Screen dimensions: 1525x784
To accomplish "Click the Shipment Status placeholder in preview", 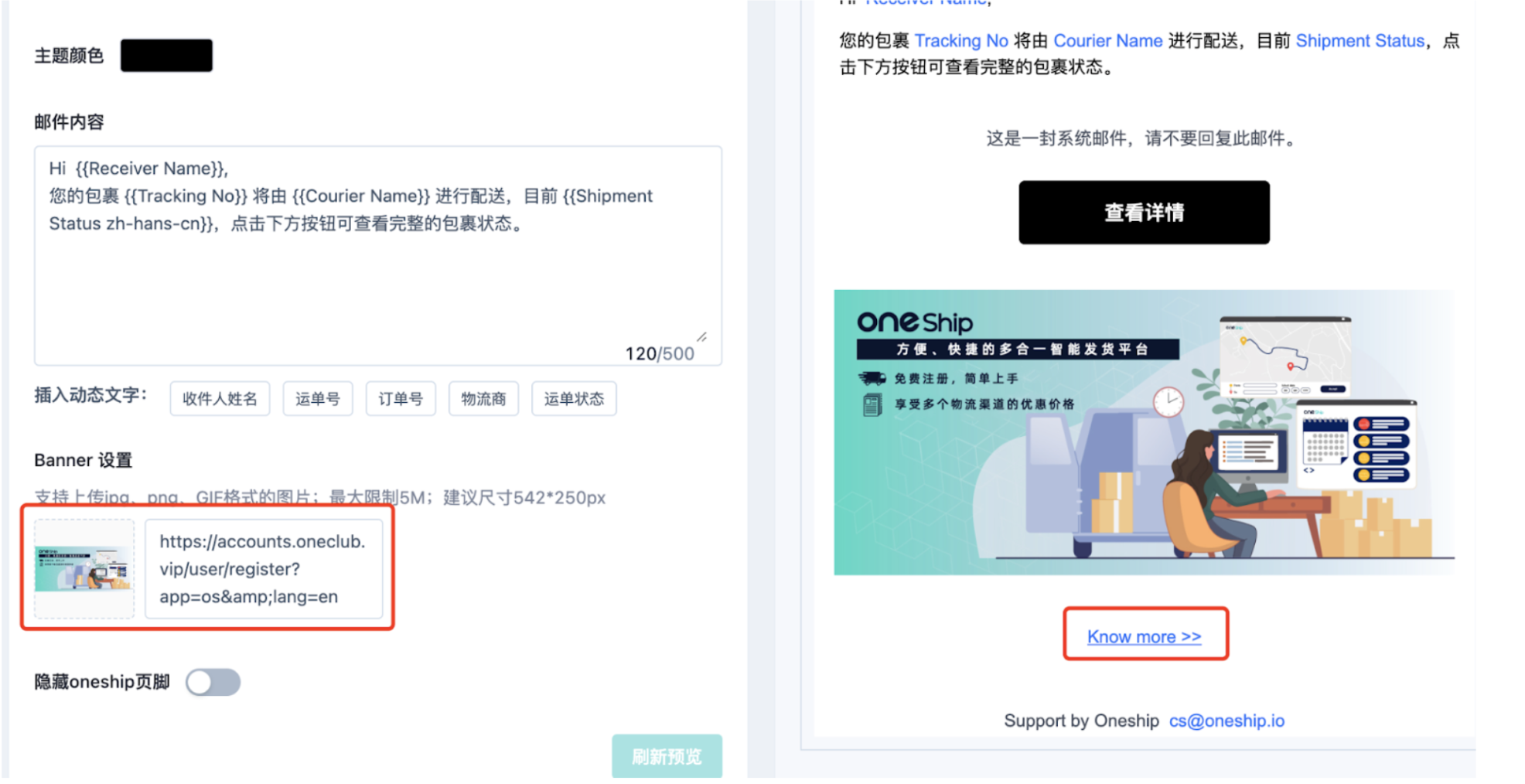I will pyautogui.click(x=1360, y=41).
